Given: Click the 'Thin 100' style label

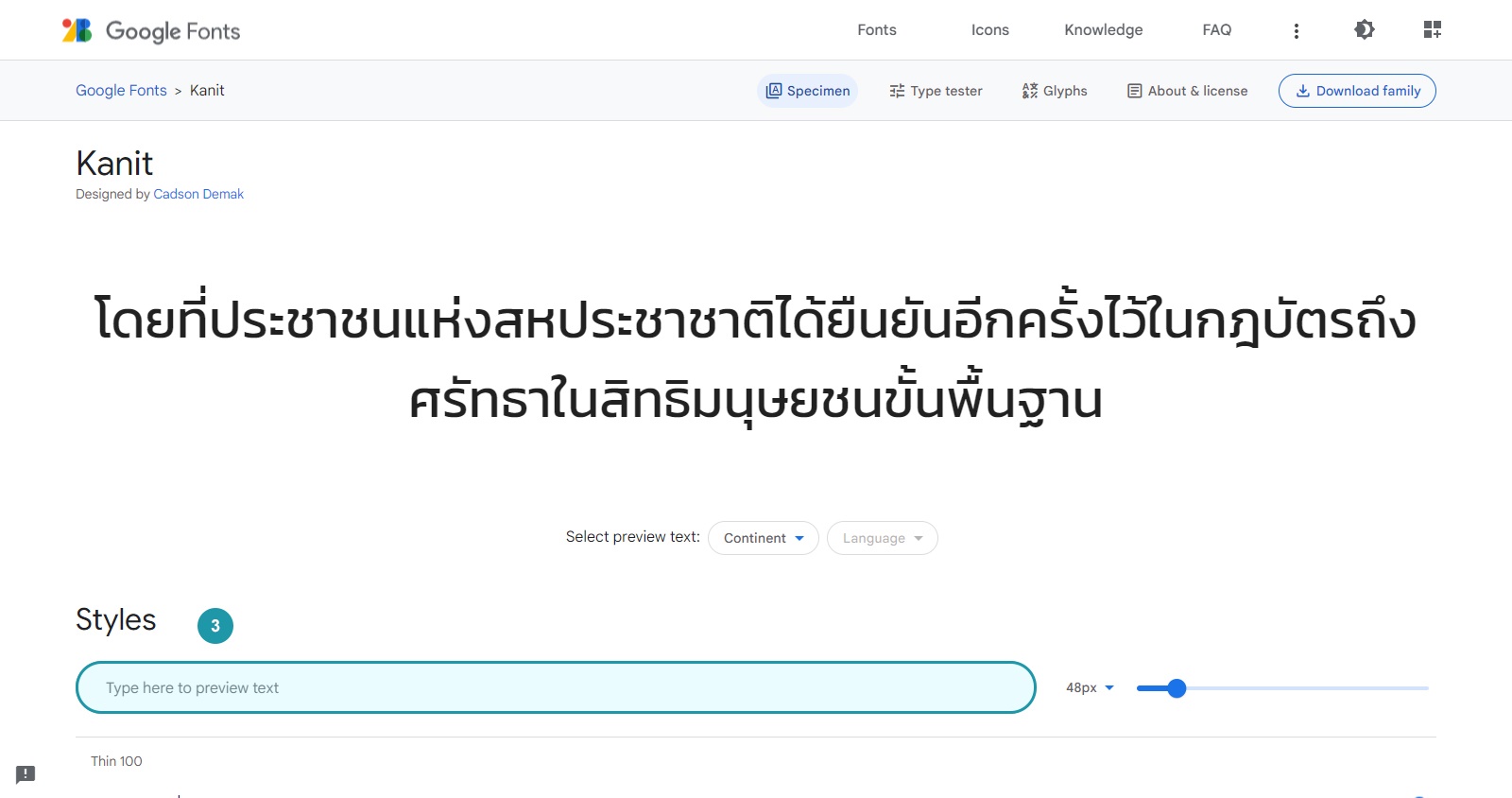Looking at the screenshot, I should pos(116,761).
